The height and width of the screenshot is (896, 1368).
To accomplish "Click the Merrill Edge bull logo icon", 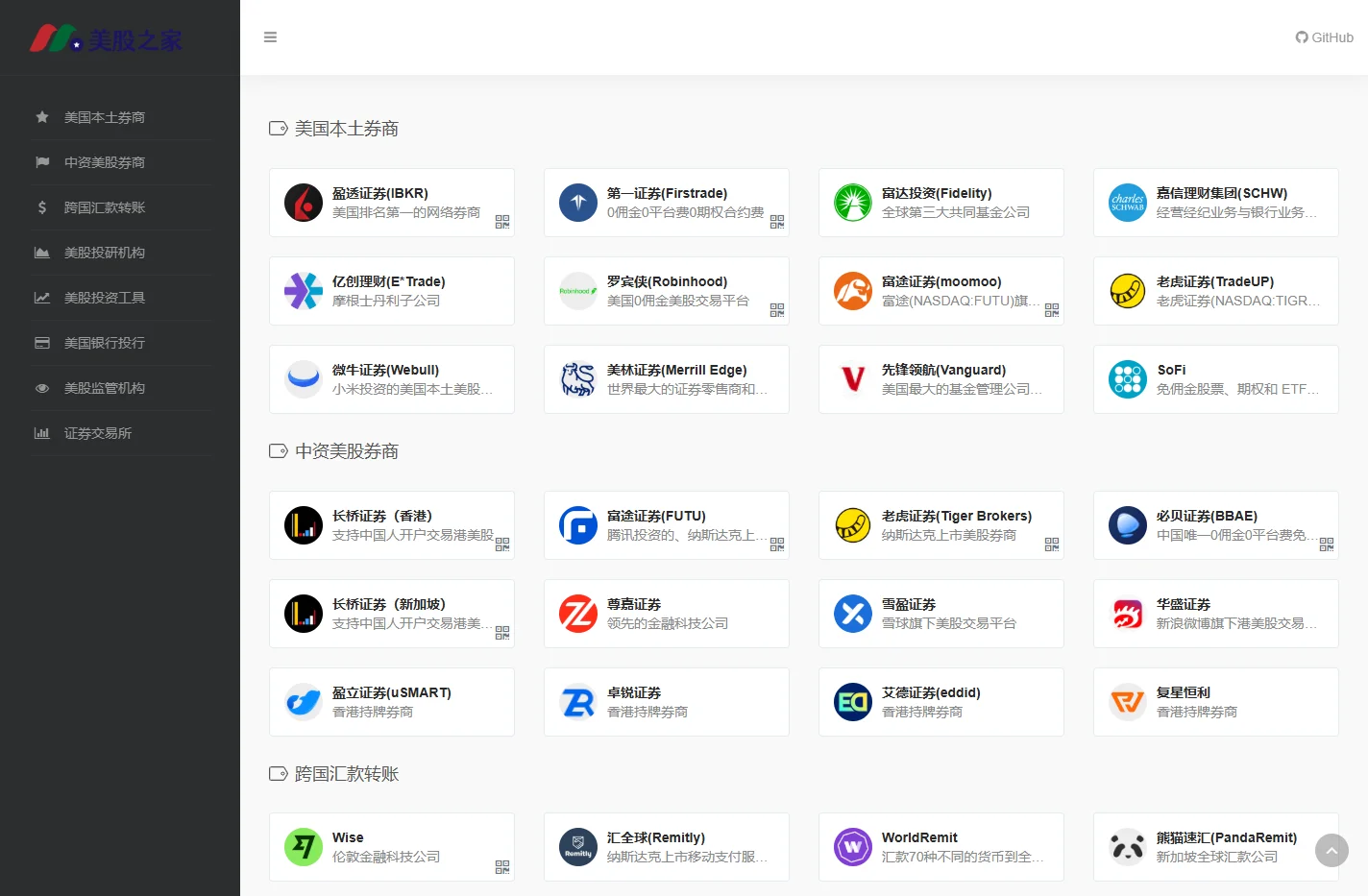I will pos(578,379).
